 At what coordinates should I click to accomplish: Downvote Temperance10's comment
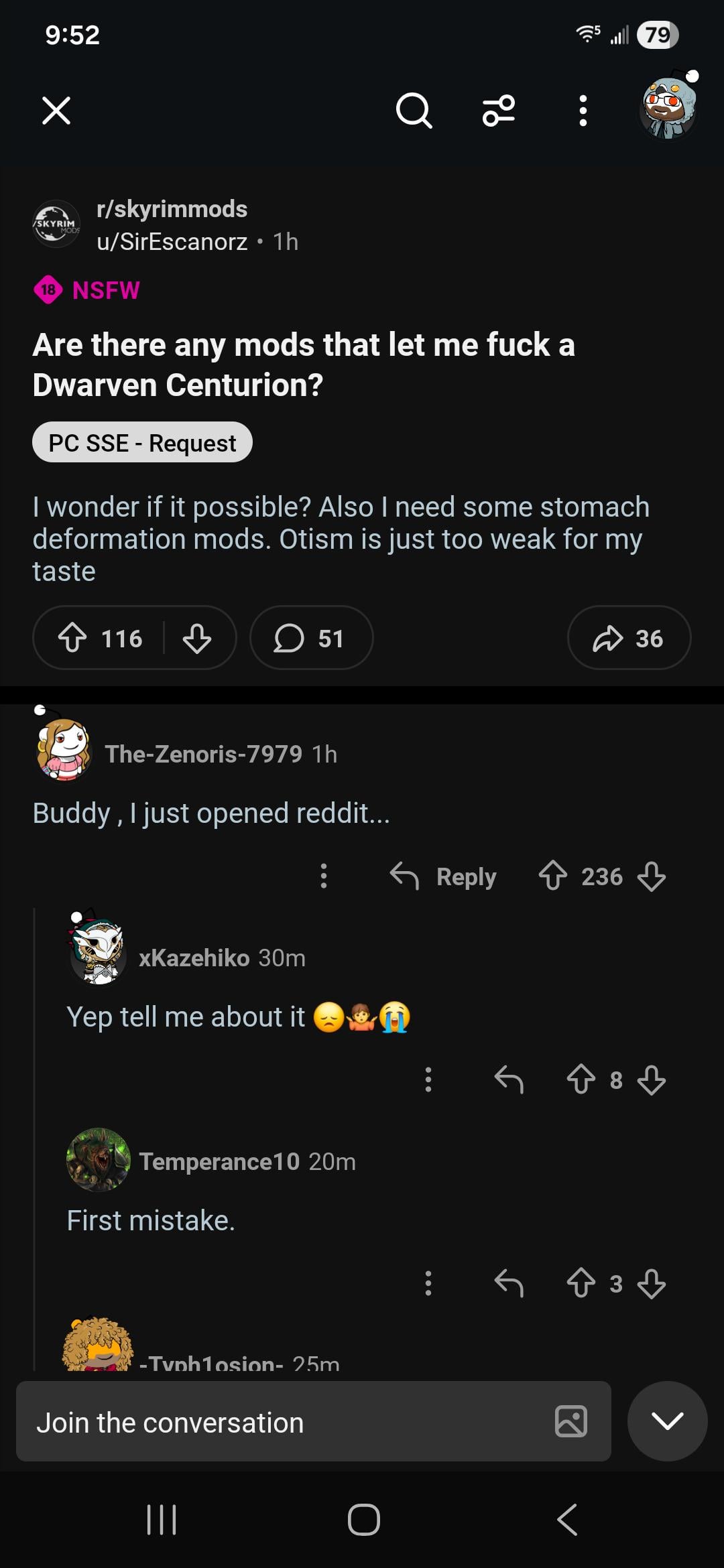point(652,1284)
